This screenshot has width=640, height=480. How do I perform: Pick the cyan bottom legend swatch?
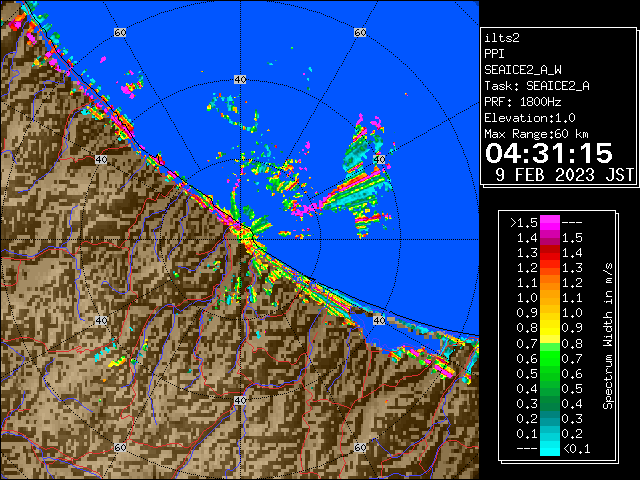(x=550, y=448)
